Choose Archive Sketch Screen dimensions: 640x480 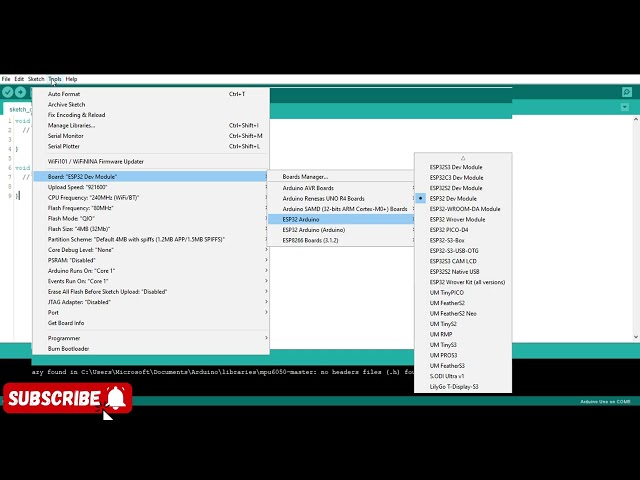(x=151, y=104)
